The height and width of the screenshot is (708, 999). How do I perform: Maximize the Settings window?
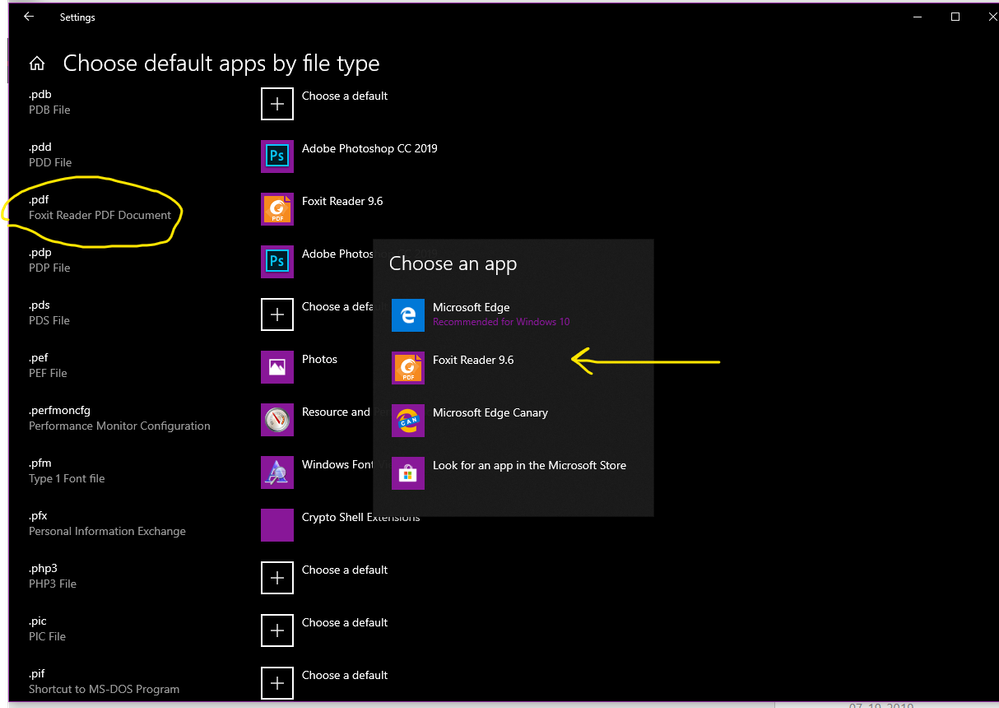pos(955,17)
